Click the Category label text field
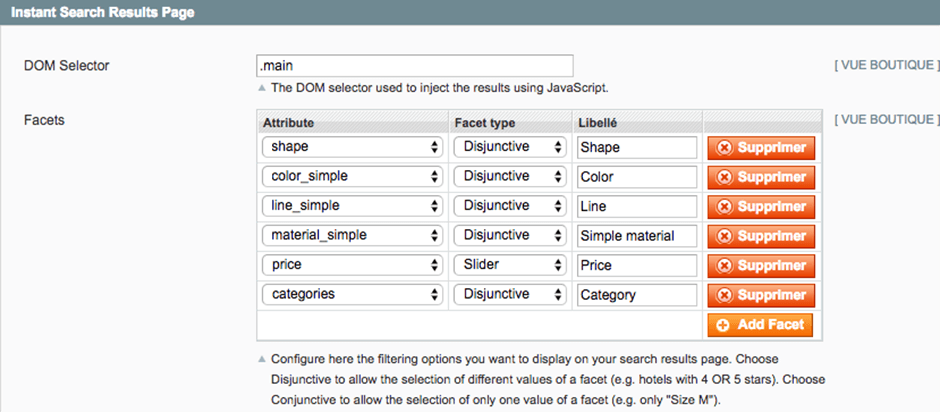The height and width of the screenshot is (412, 940). click(x=637, y=295)
